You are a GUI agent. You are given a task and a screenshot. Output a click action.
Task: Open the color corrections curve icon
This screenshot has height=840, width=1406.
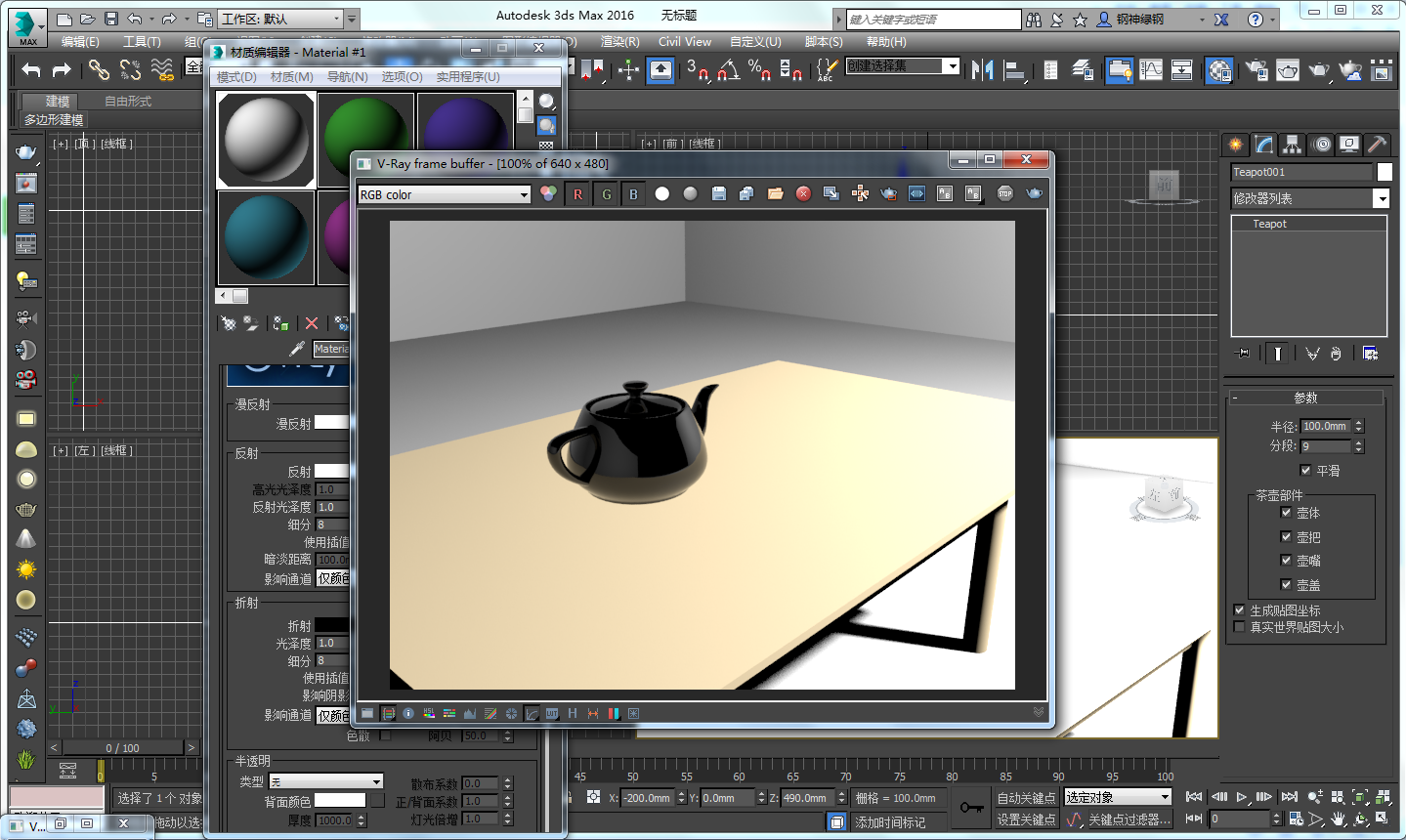pyautogui.click(x=533, y=713)
